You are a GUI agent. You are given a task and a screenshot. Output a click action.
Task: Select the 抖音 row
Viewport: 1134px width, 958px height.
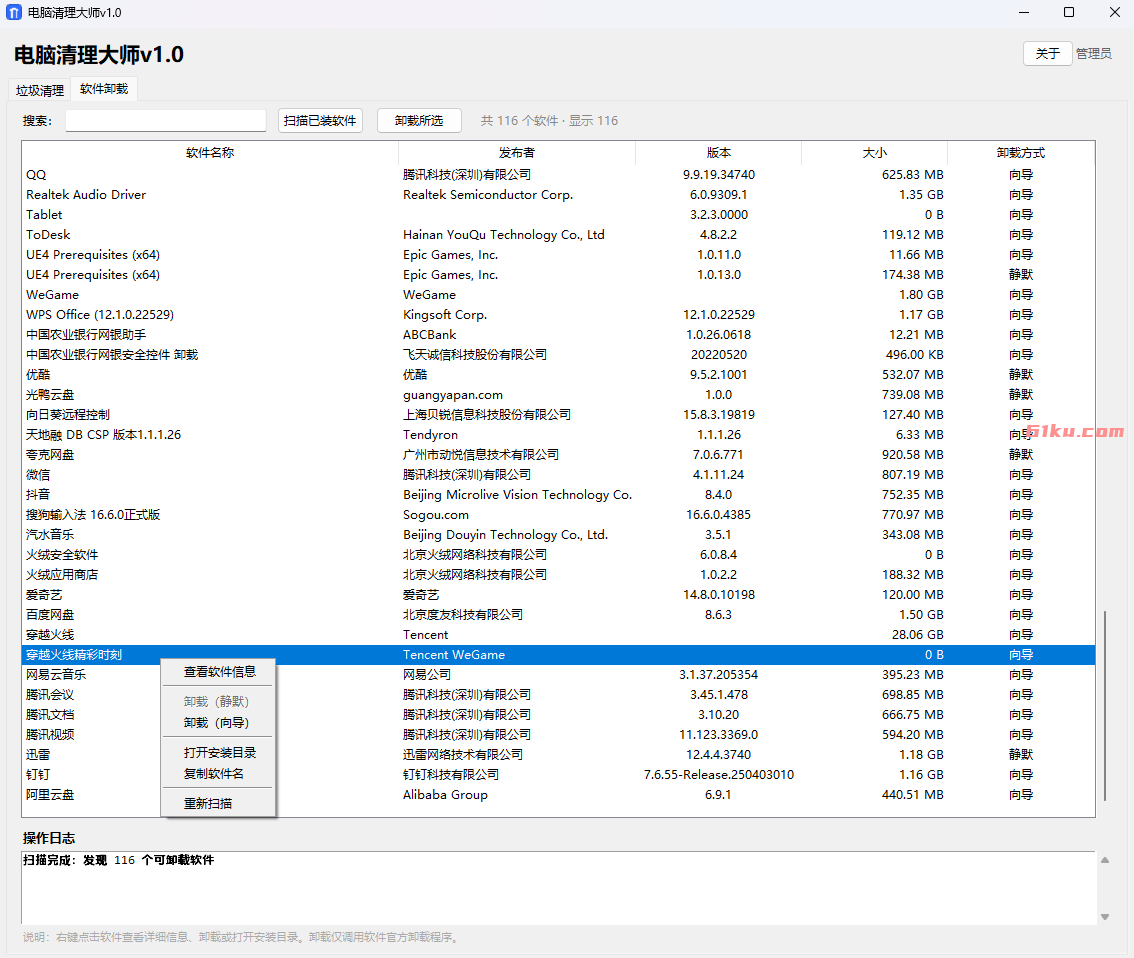[x=558, y=495]
